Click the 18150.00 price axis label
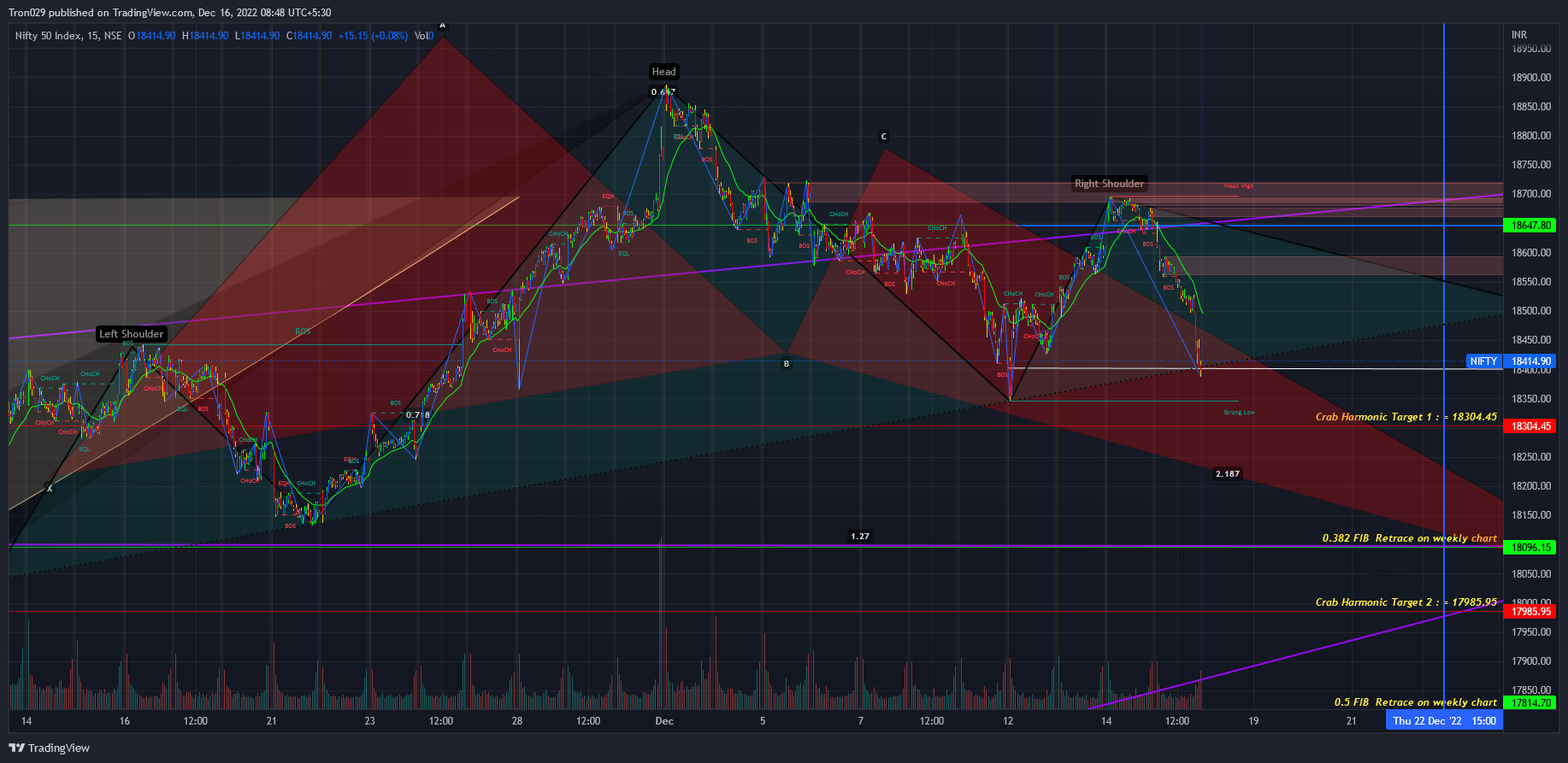 pos(1531,515)
